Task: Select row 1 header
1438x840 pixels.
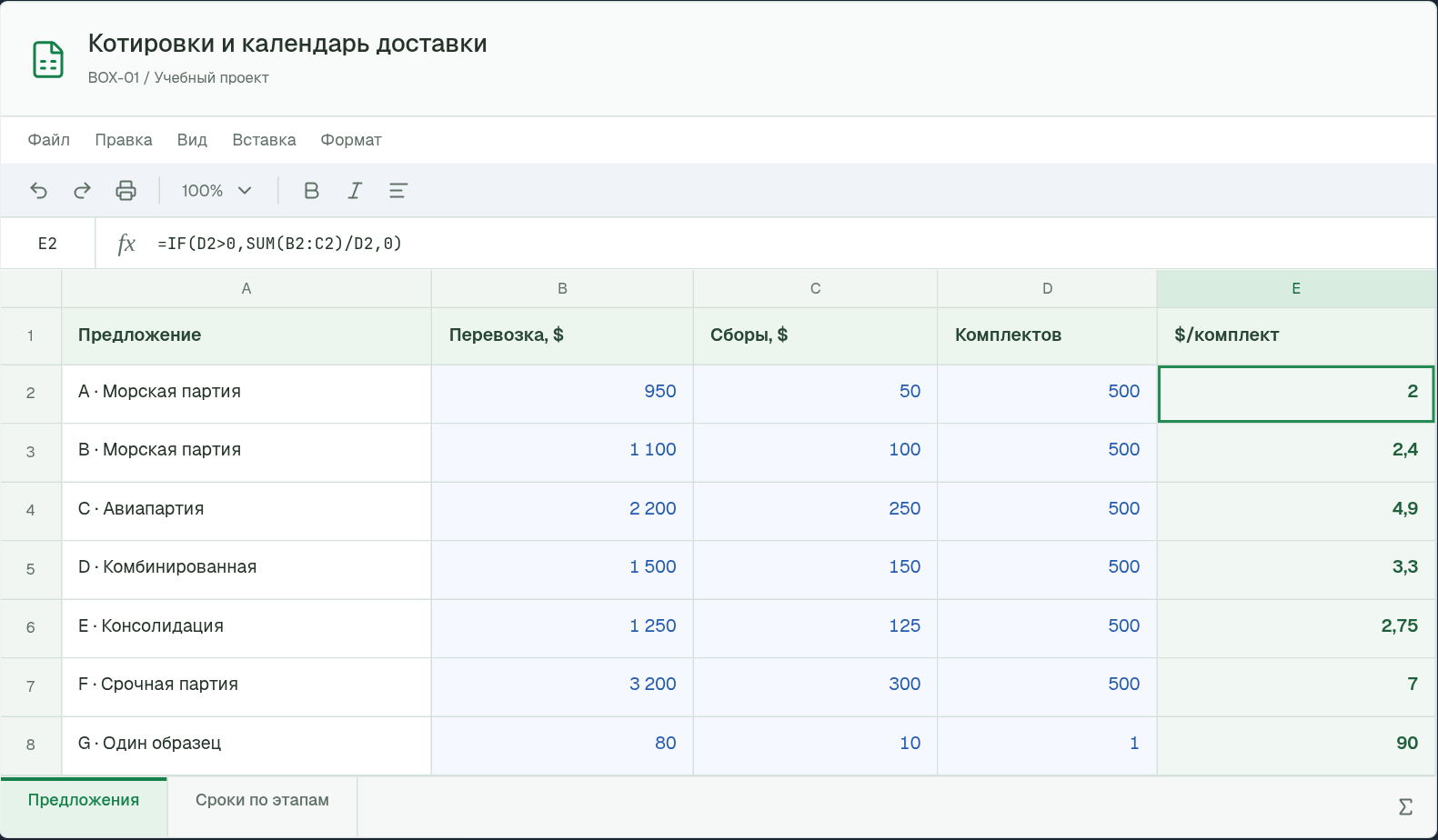Action: 31,335
